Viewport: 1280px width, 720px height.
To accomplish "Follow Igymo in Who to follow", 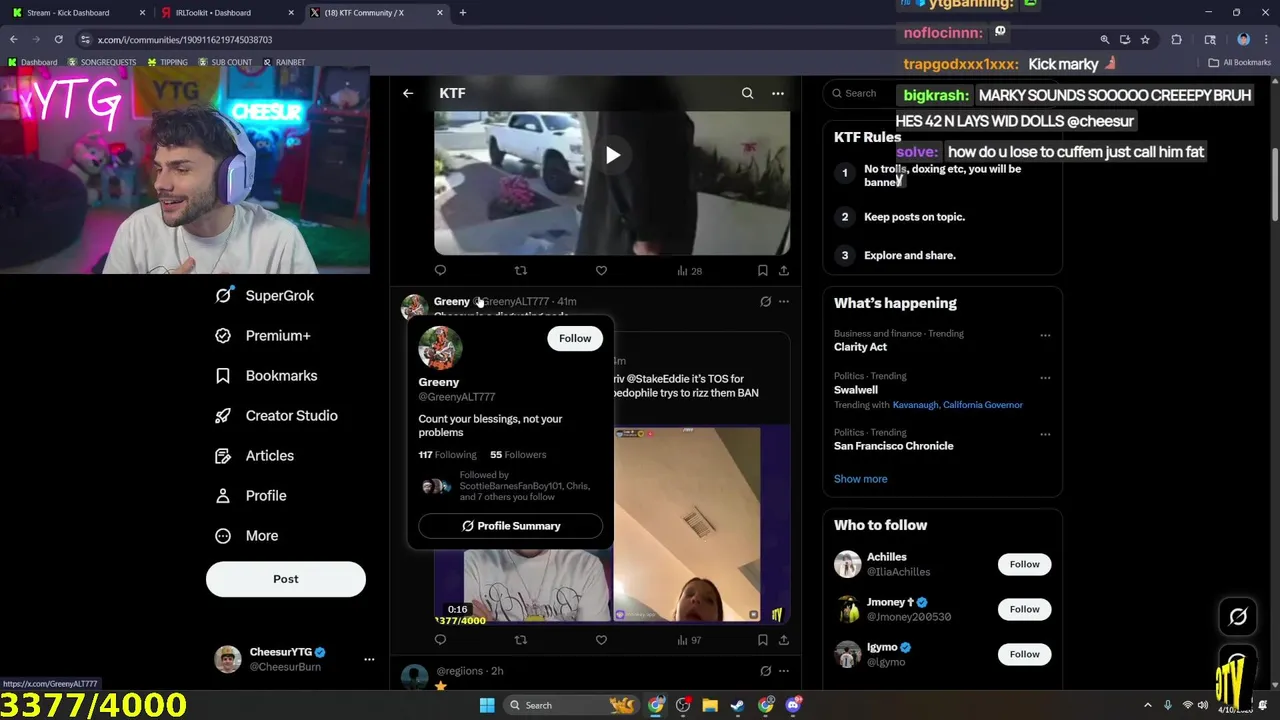I will pyautogui.click(x=1024, y=654).
